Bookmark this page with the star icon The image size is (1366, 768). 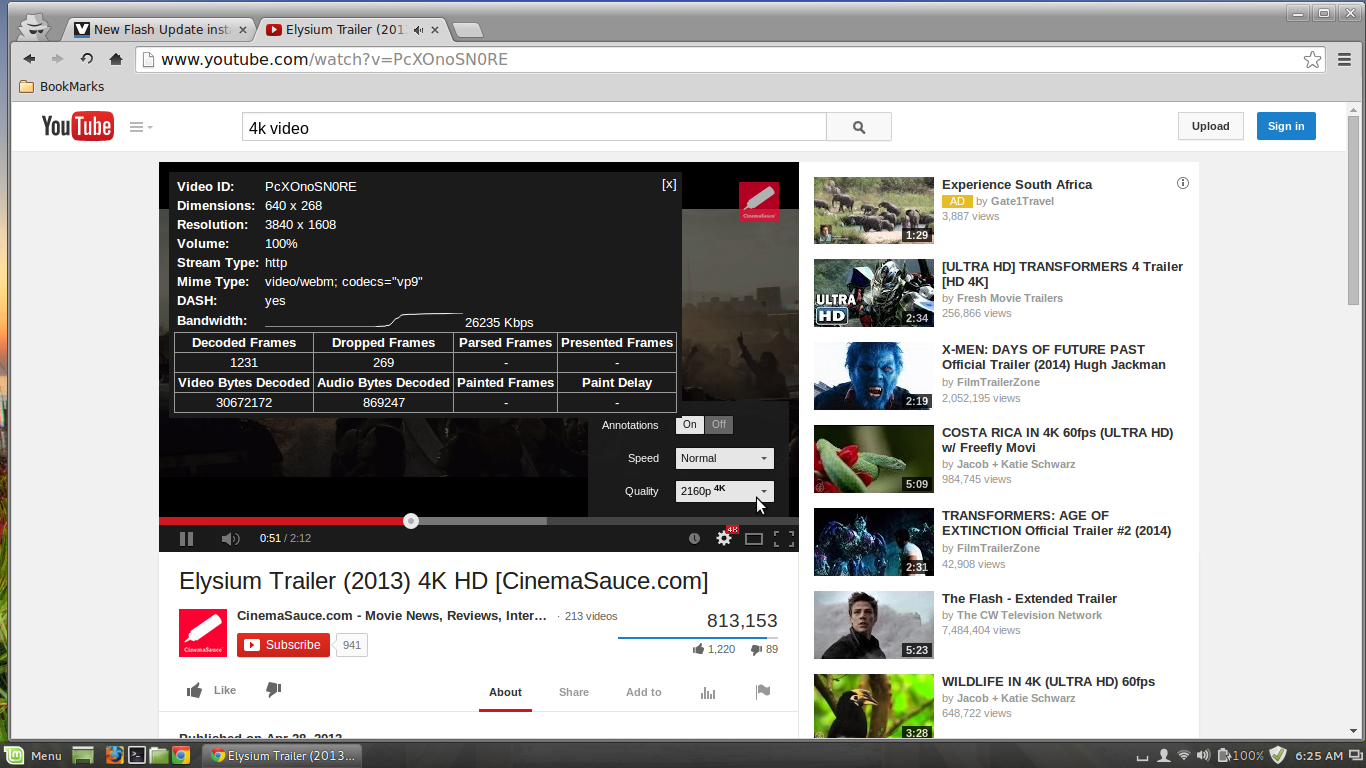[x=1312, y=60]
